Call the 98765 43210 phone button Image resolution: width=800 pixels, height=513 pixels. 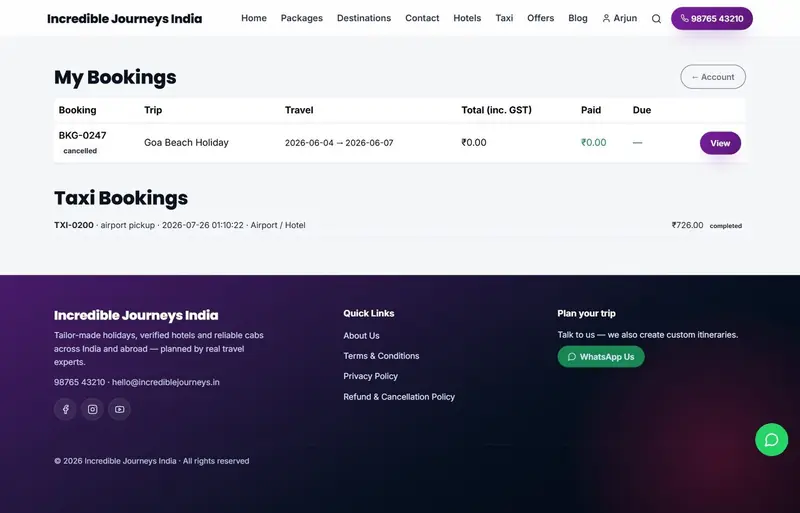coord(712,18)
